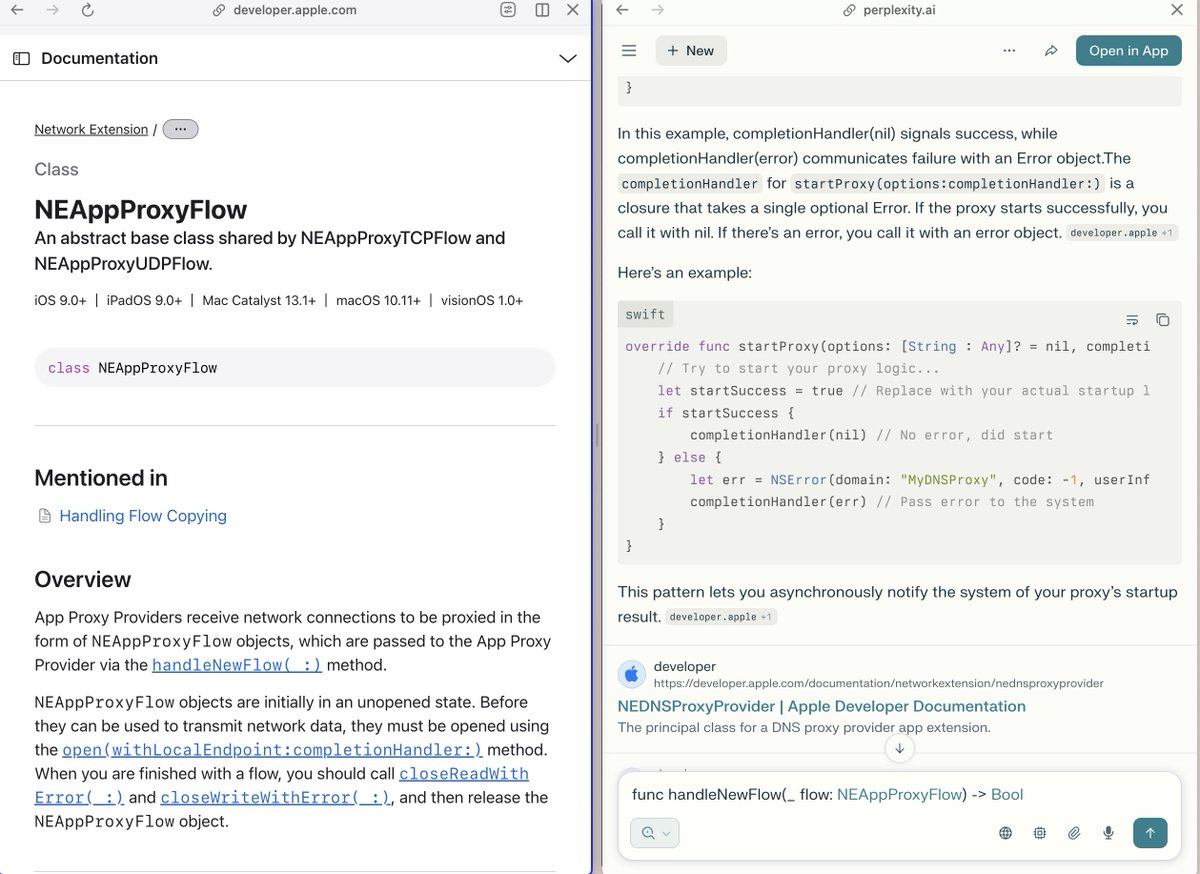
Task: Click the class NEAppProxyFlow declaration
Action: pos(295,368)
